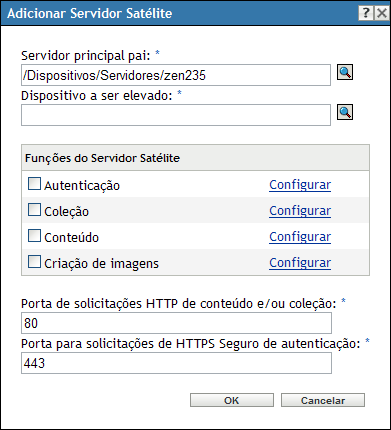Viewport: 391px width, 430px height.
Task: Select the HTTP port field showing 80
Action: [x=176, y=323]
